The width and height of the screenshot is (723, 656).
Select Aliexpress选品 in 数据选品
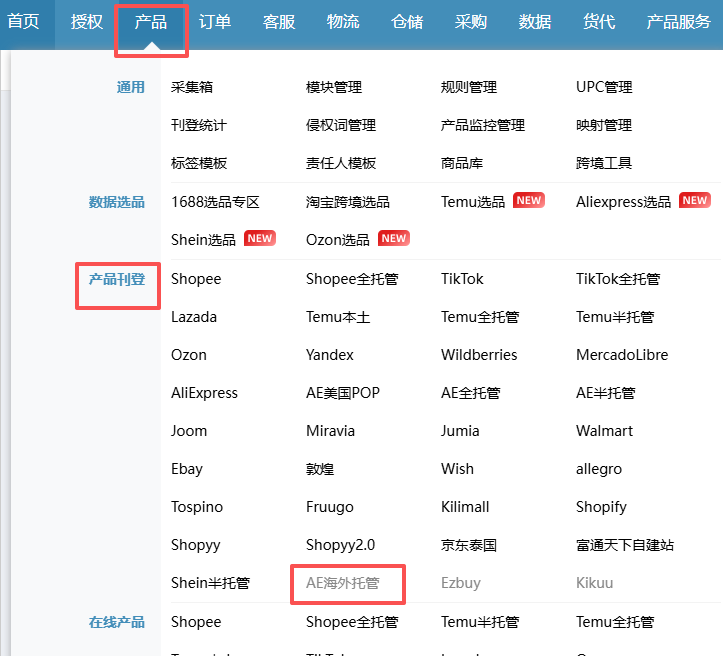[623, 201]
